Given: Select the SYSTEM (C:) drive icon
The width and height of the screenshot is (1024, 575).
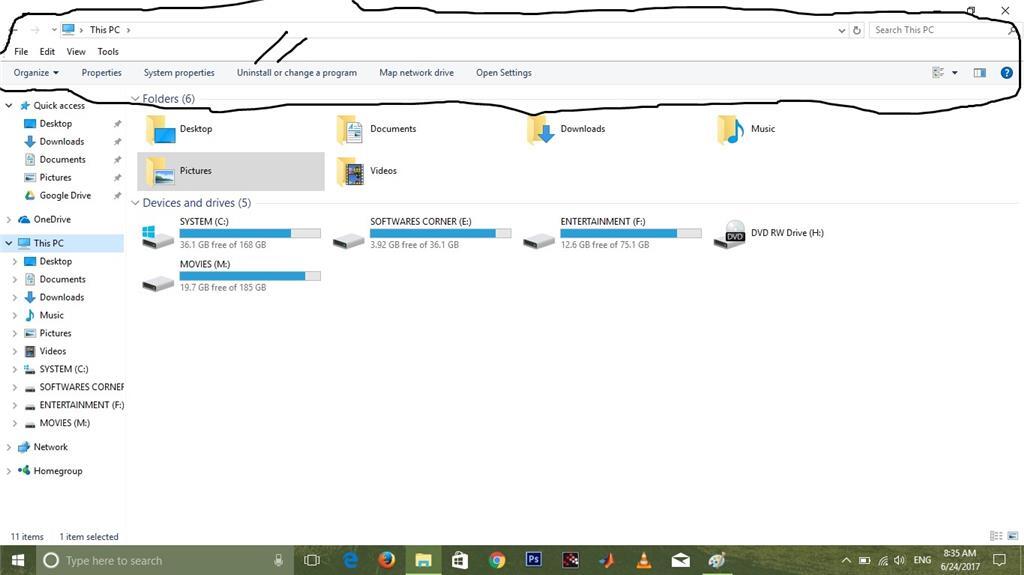Looking at the screenshot, I should click(x=157, y=236).
